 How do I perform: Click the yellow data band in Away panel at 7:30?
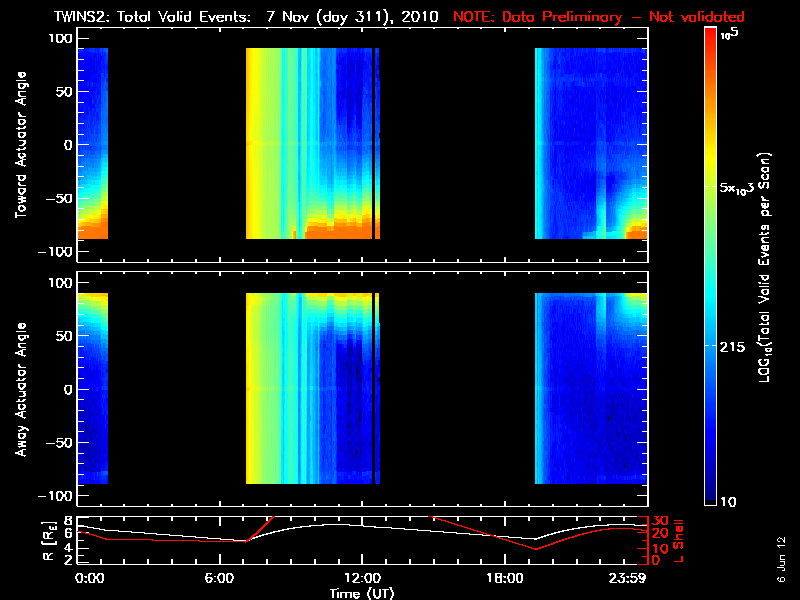(253, 388)
